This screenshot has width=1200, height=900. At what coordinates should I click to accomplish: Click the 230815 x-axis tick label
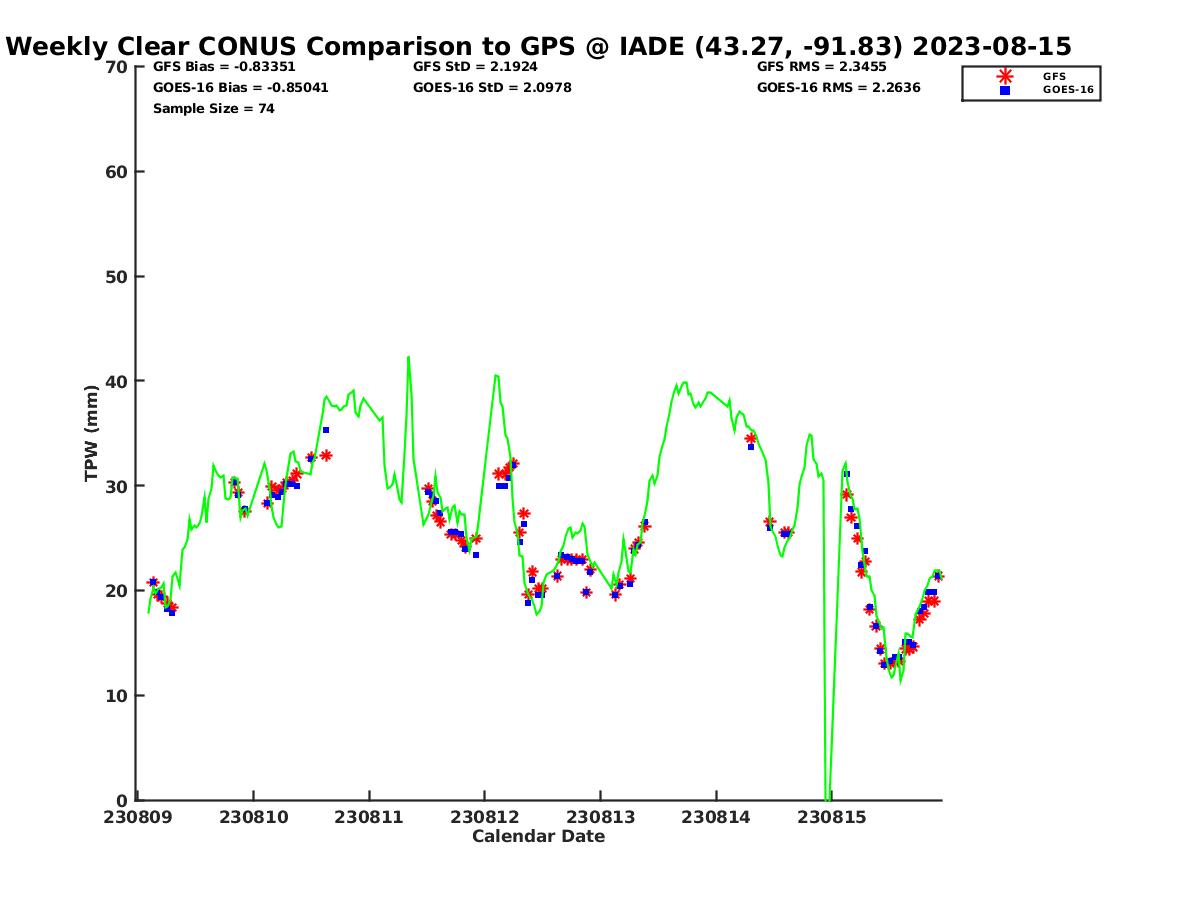[x=832, y=817]
